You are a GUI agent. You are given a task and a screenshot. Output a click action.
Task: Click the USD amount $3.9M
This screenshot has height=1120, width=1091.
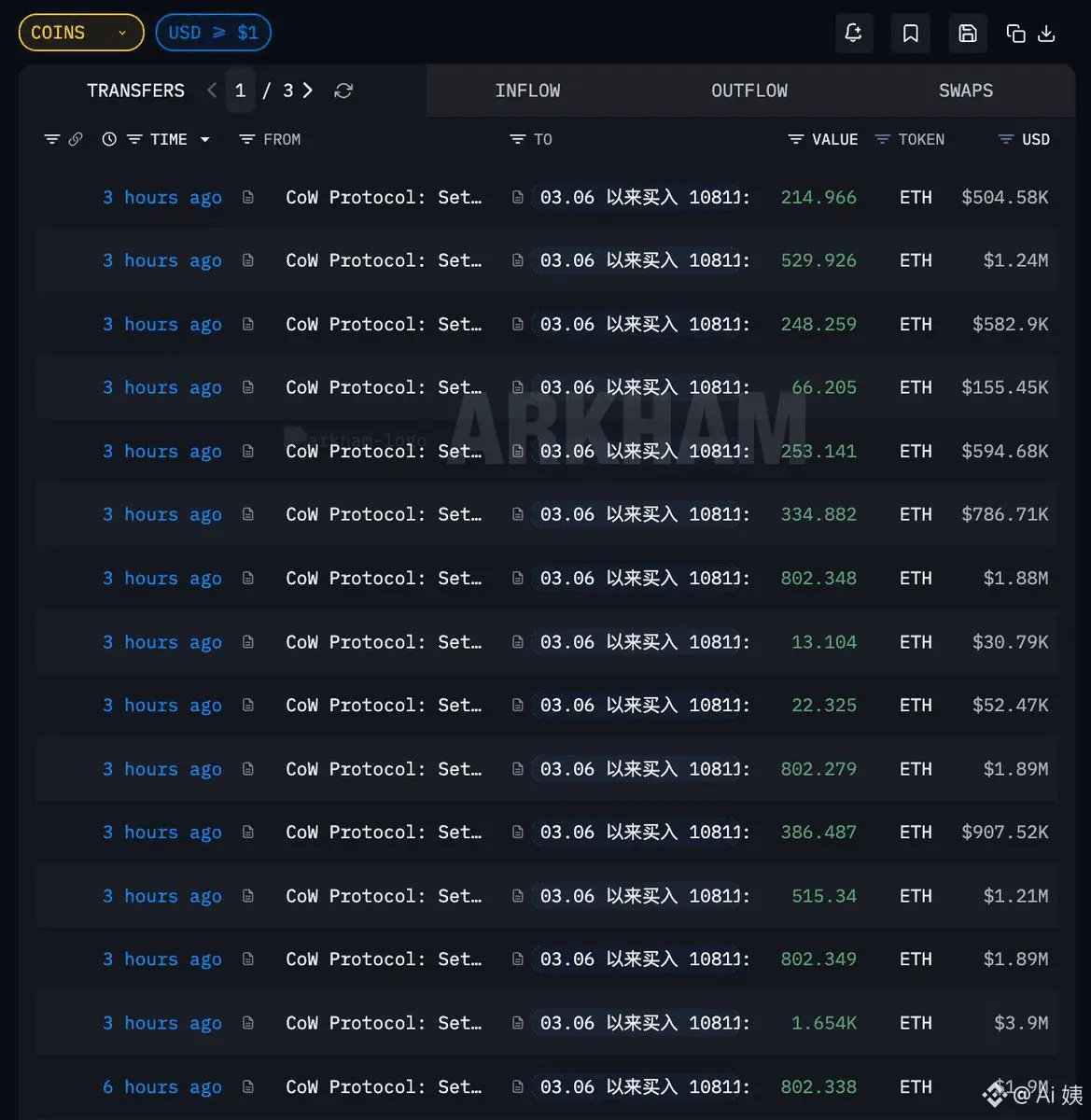pyautogui.click(x=1021, y=1023)
